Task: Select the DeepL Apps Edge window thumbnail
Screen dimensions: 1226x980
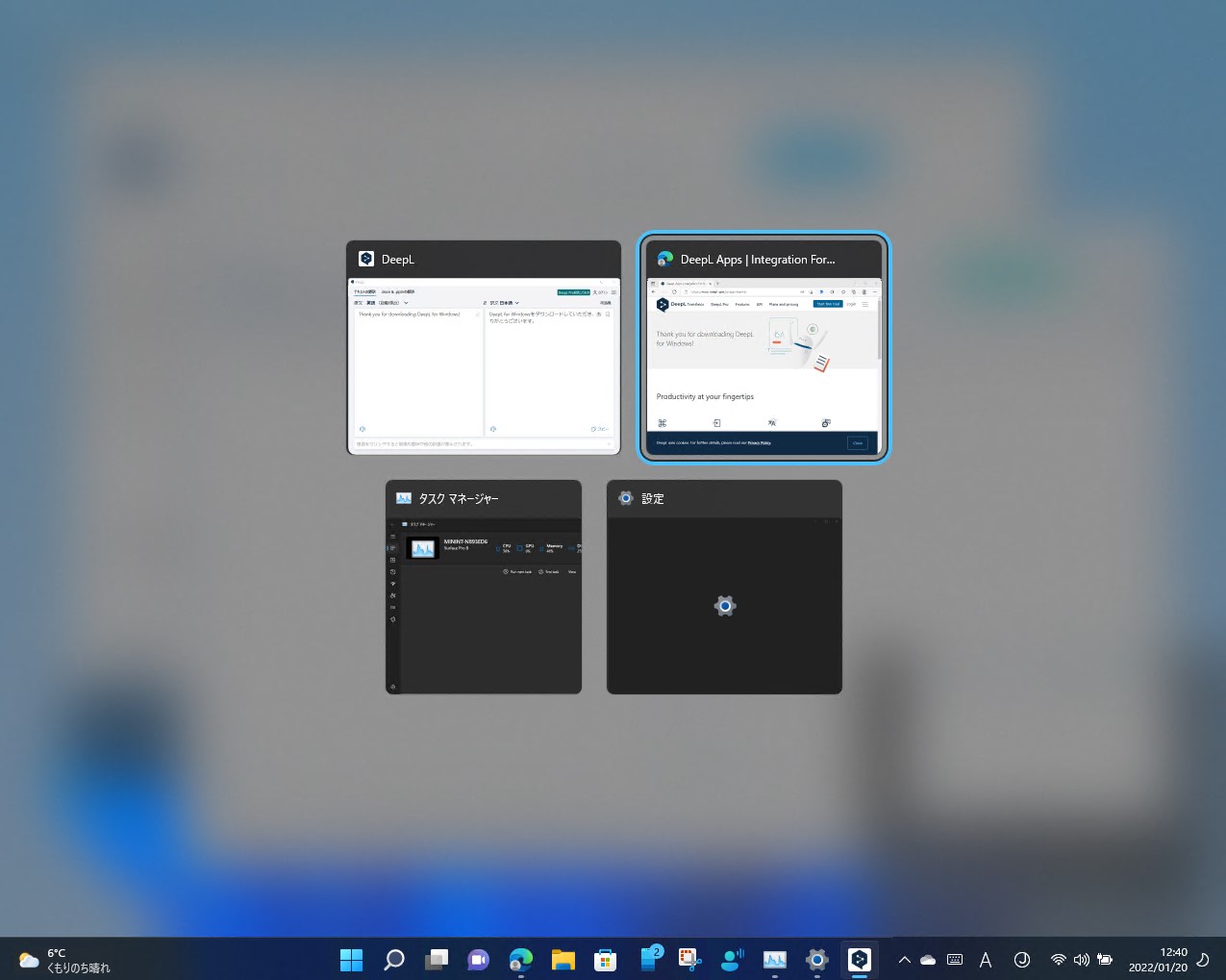Action: (x=763, y=347)
